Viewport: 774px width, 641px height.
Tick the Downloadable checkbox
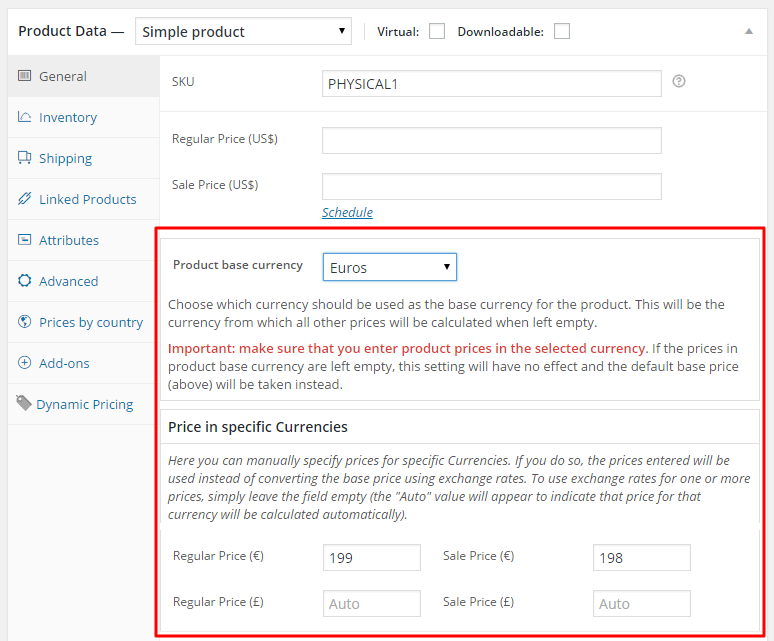pyautogui.click(x=562, y=31)
